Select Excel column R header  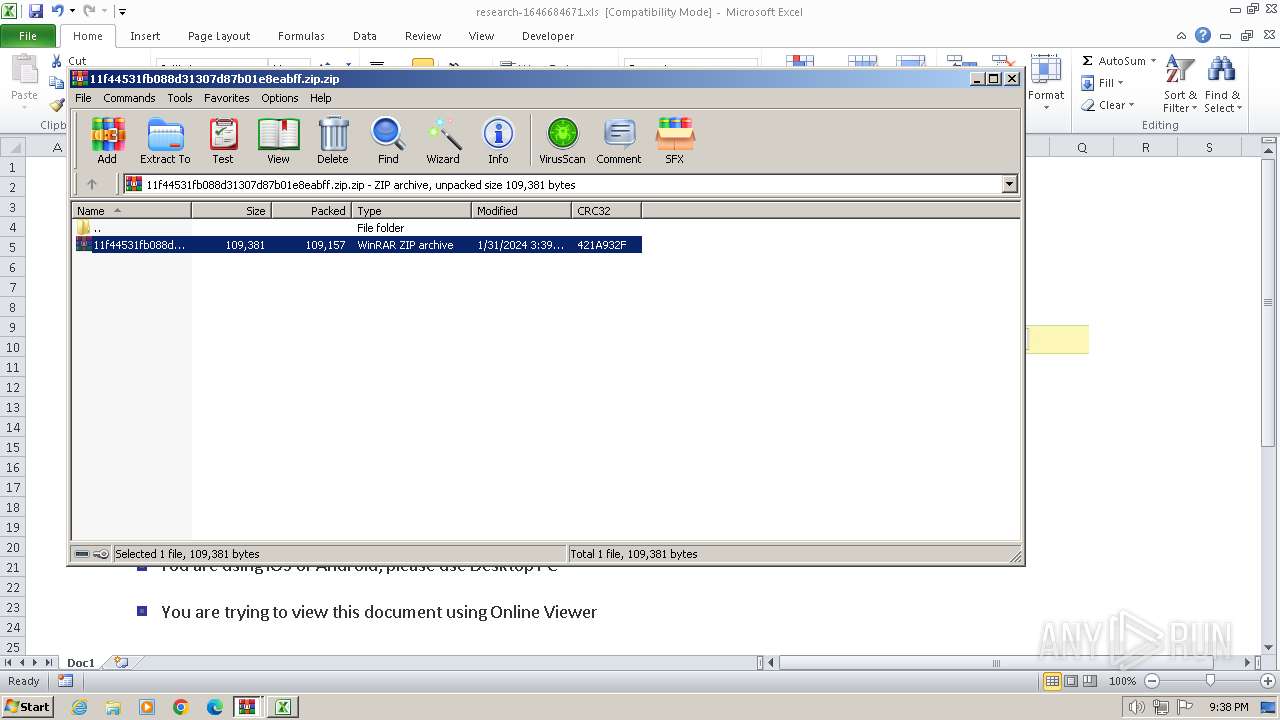coord(1146,147)
